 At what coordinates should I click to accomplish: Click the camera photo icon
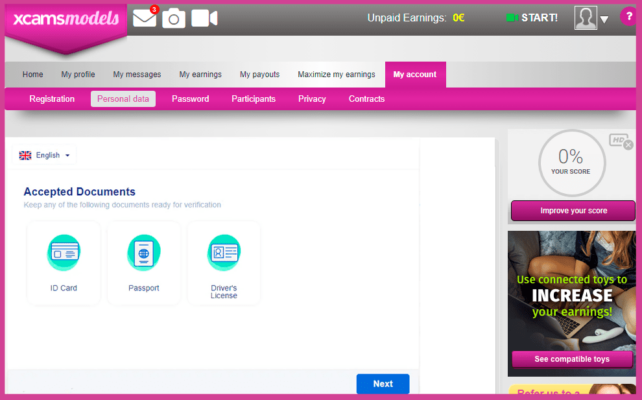[174, 18]
